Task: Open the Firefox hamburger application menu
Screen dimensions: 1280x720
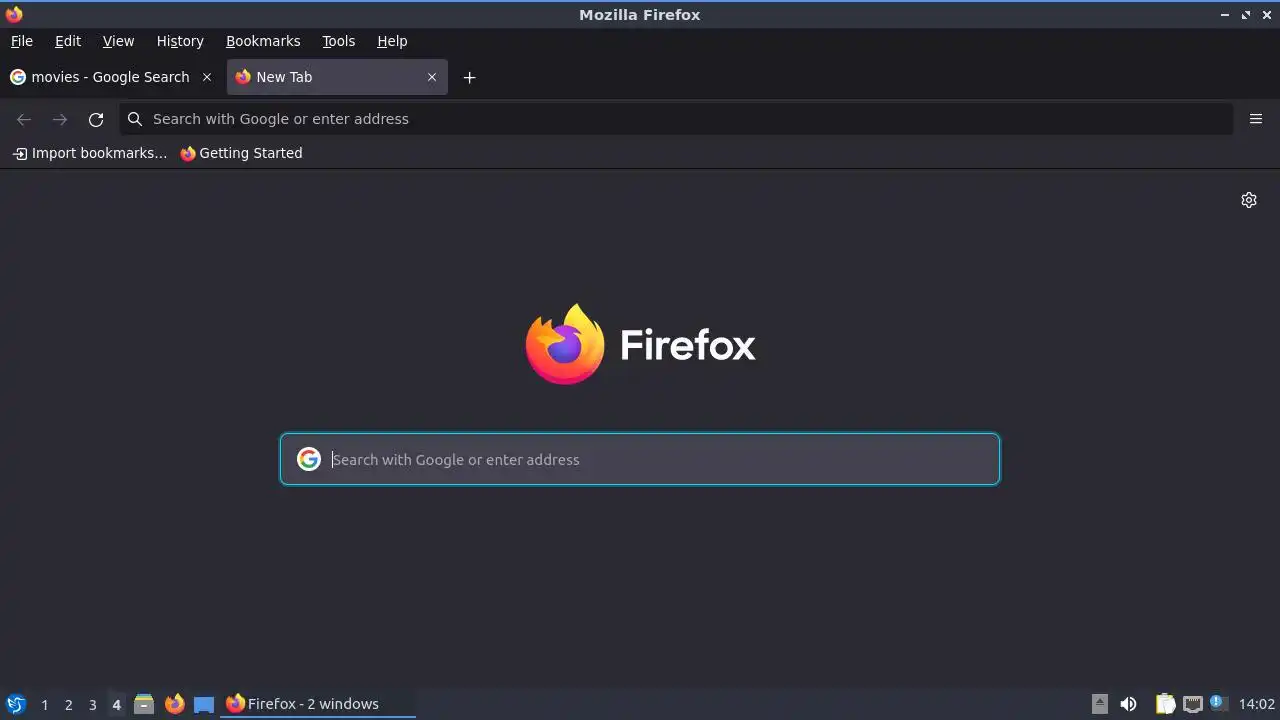Action: pyautogui.click(x=1256, y=119)
